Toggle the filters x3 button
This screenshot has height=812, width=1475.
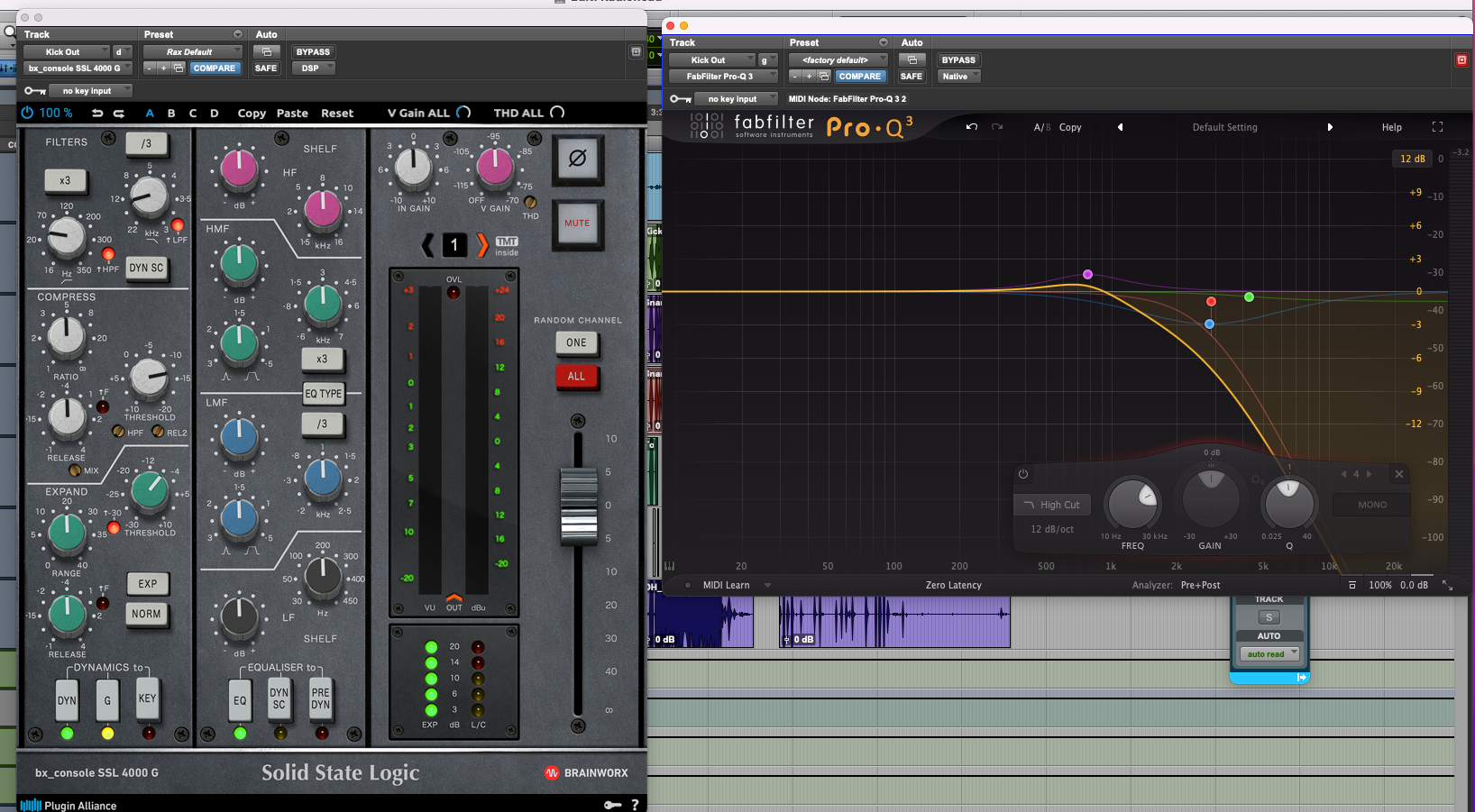(65, 180)
